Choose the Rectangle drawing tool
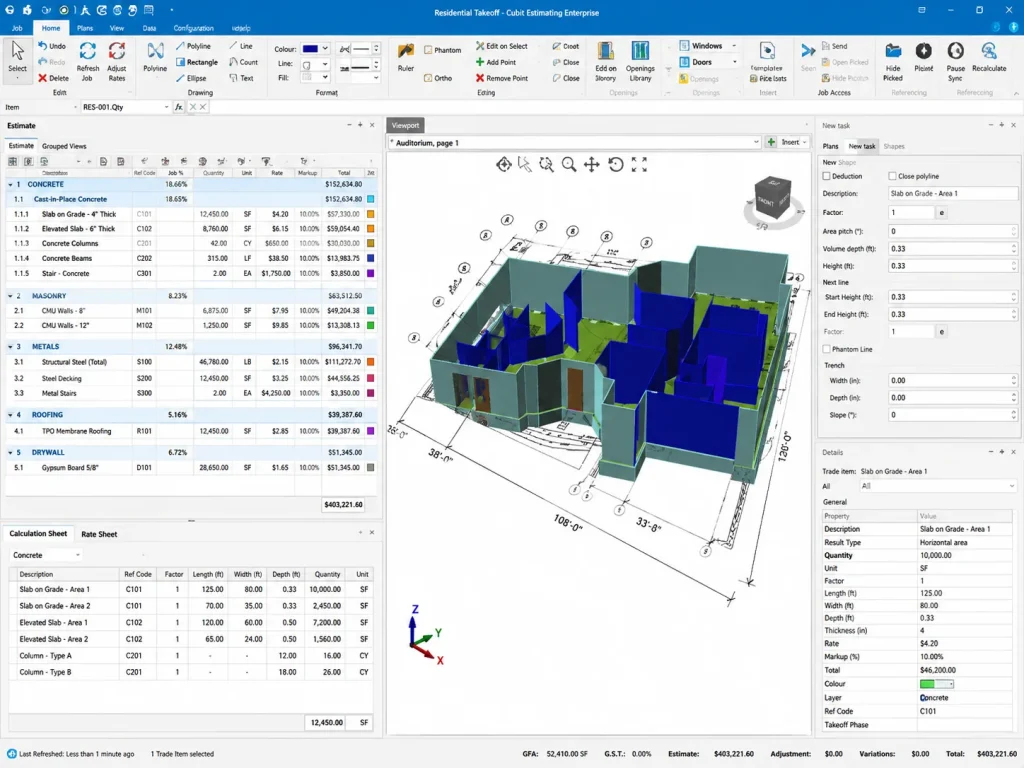This screenshot has height=768, width=1024. pos(197,62)
